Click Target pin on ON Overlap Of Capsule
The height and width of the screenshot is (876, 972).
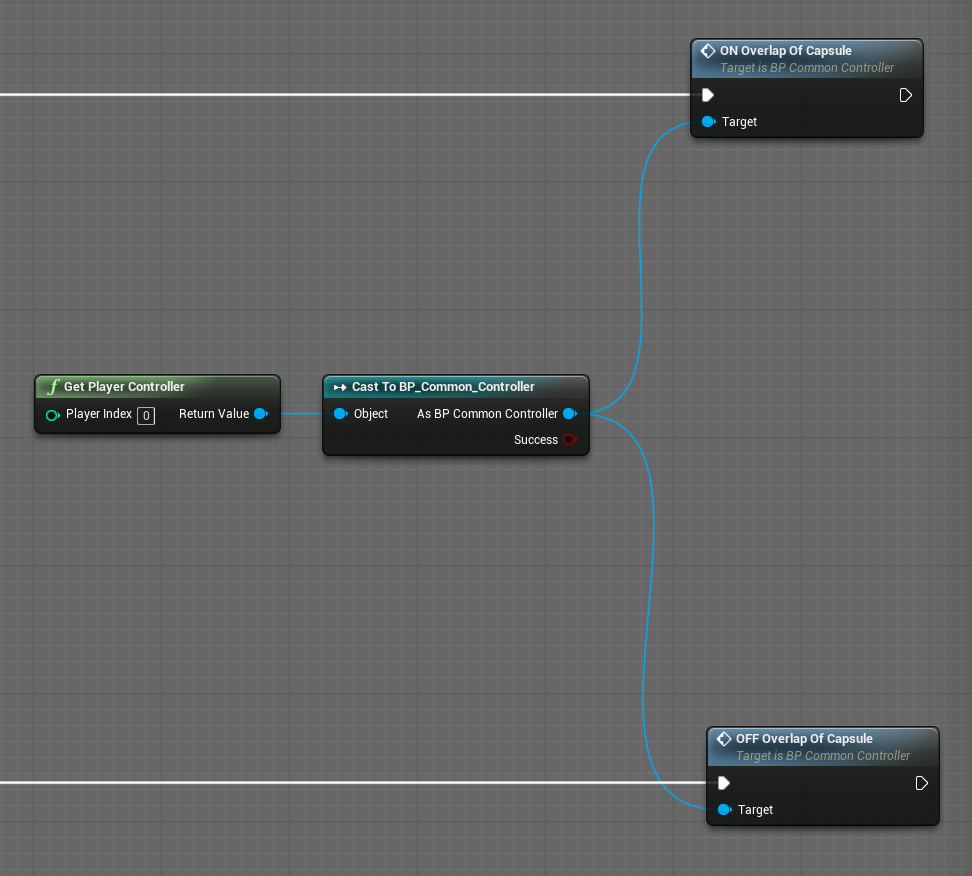(x=709, y=122)
